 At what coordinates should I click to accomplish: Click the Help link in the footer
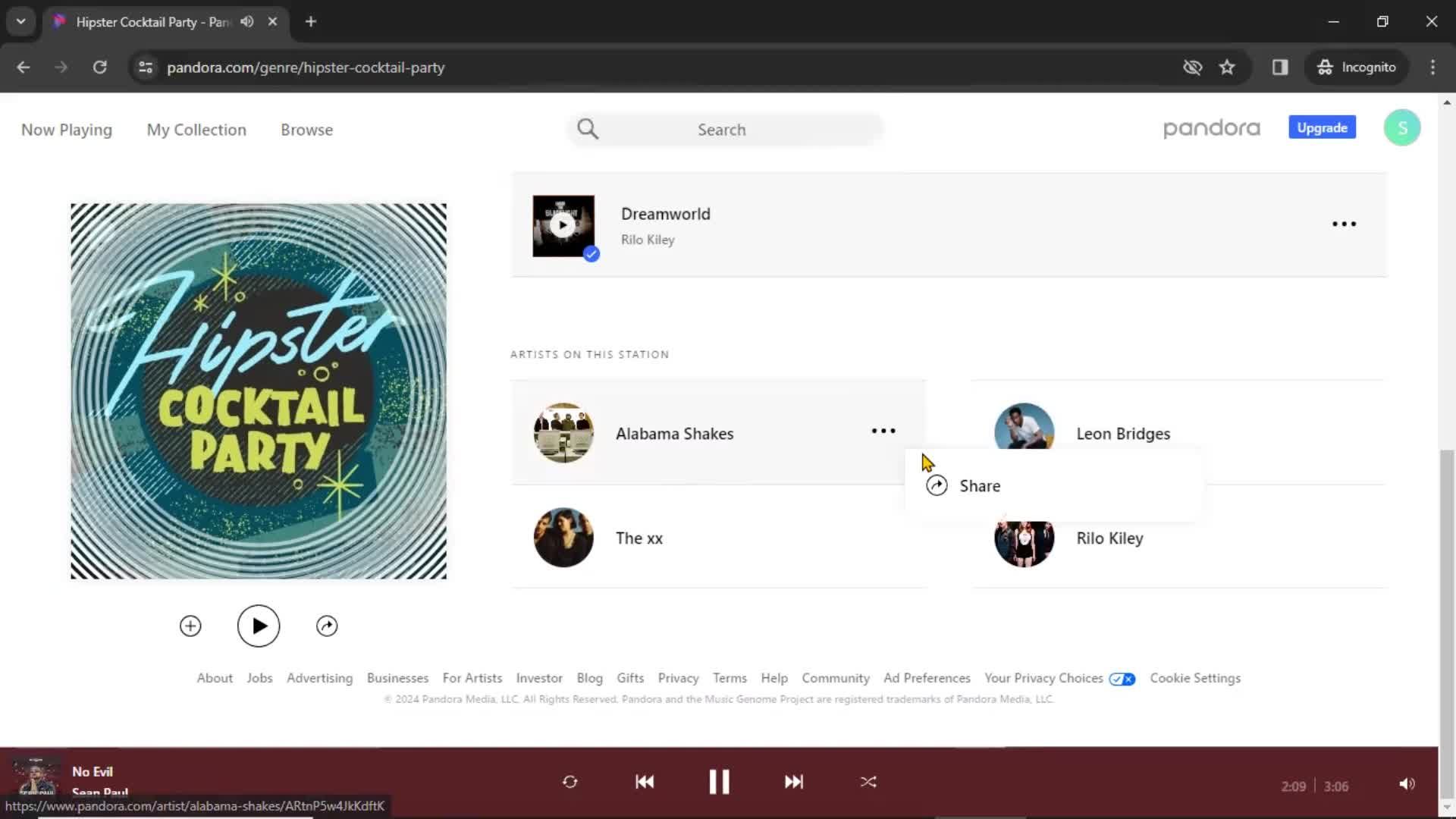(775, 678)
